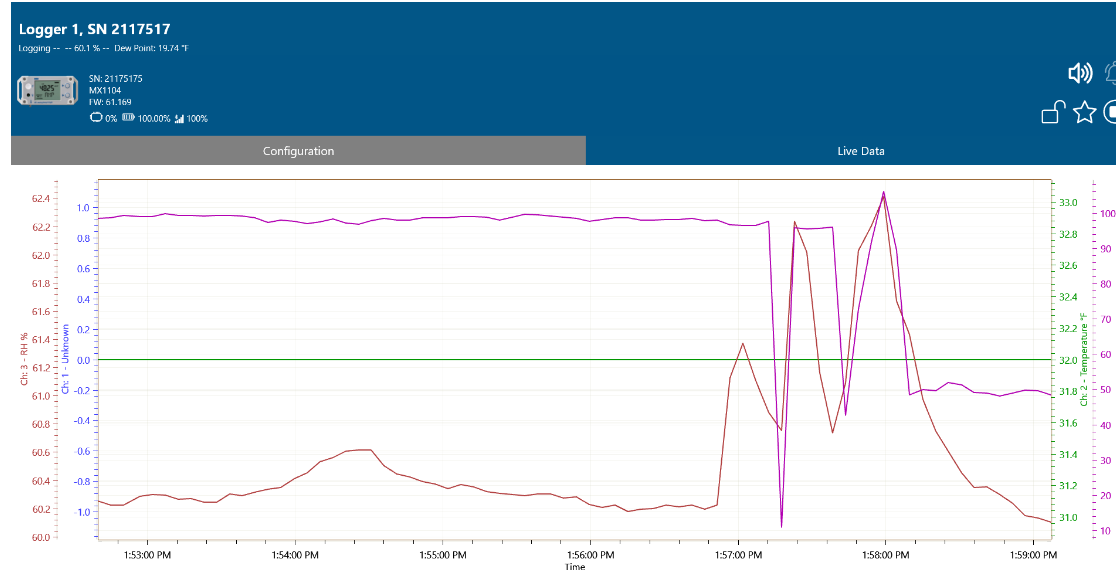Click the Time axis title below chart
The image size is (1116, 585).
tap(574, 567)
